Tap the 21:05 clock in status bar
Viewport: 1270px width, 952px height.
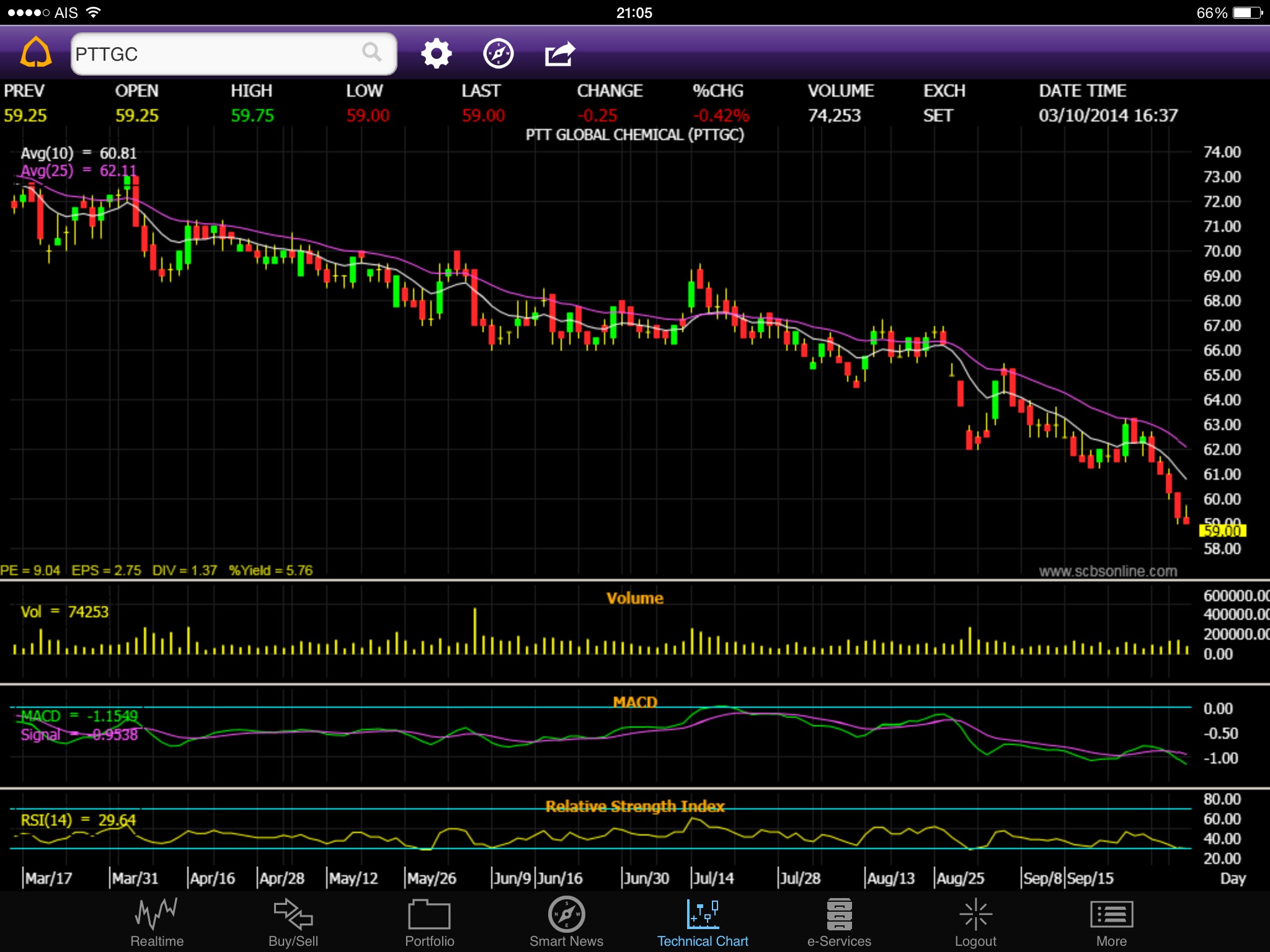click(634, 12)
